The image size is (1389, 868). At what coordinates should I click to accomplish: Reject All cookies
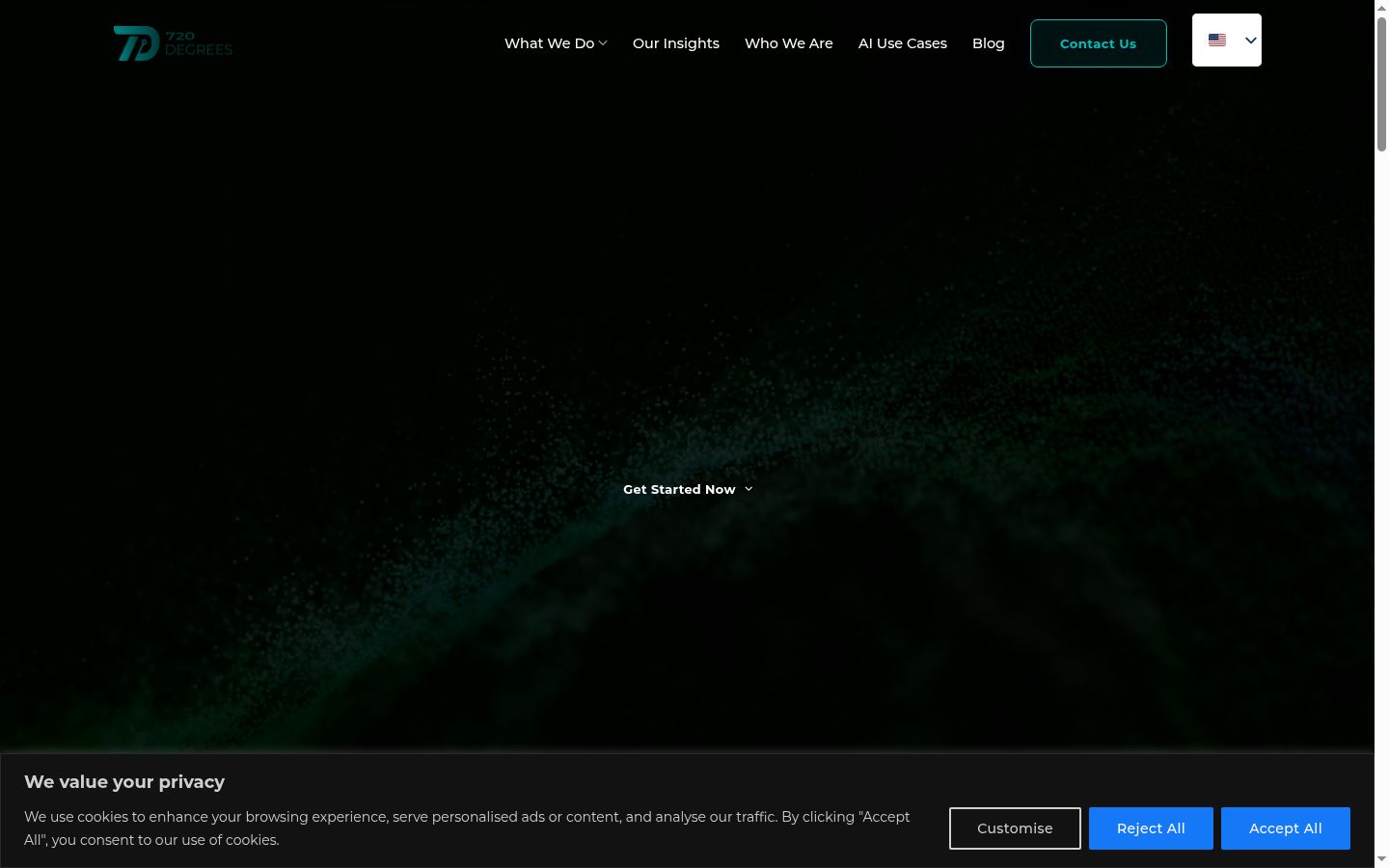coord(1151,828)
